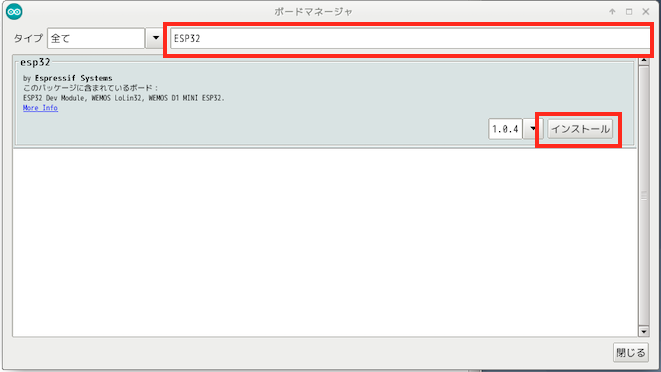
Task: Close the window with the X icon
Action: 646,12
